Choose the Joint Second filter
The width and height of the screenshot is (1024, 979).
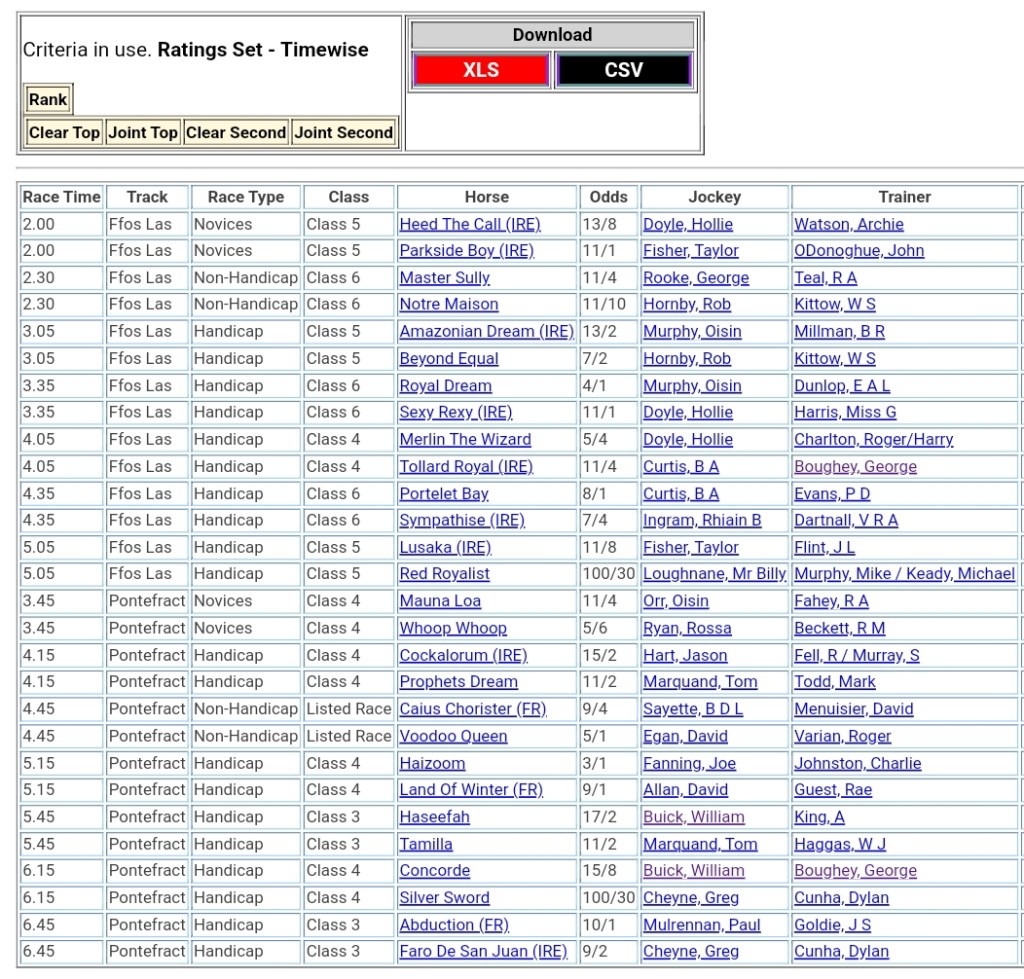coord(343,132)
